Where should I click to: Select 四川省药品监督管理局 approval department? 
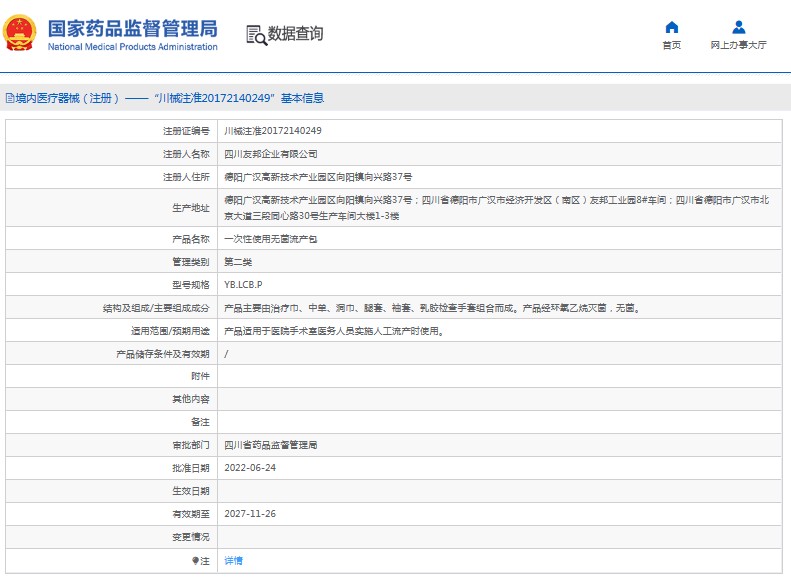[x=271, y=445]
